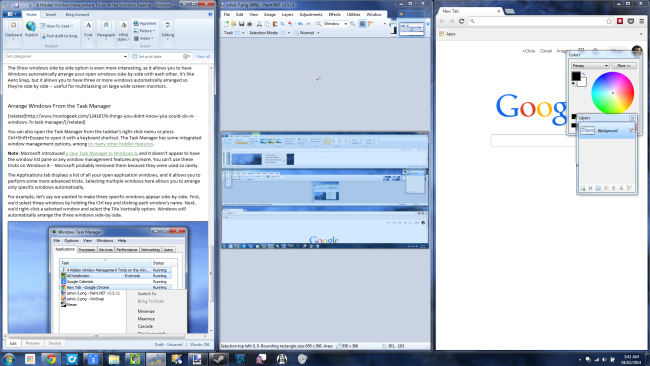The image size is (650, 366).
Task: Click the Live Writer help icon
Action: click(210, 14)
